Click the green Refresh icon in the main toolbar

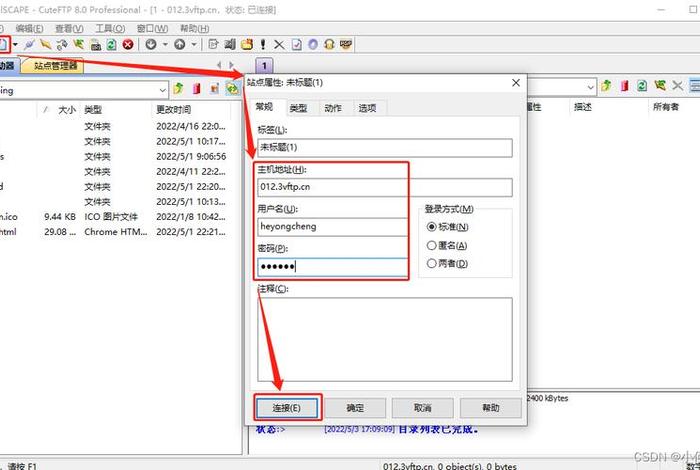[x=111, y=44]
